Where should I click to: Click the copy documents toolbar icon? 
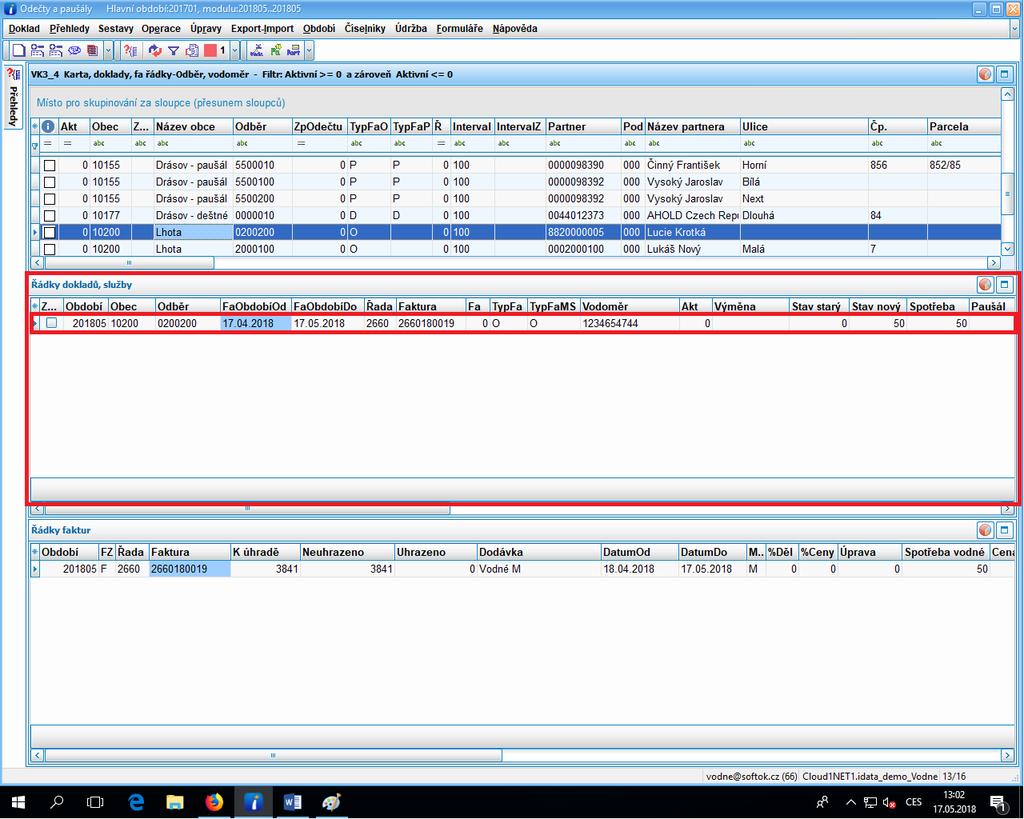click(192, 50)
